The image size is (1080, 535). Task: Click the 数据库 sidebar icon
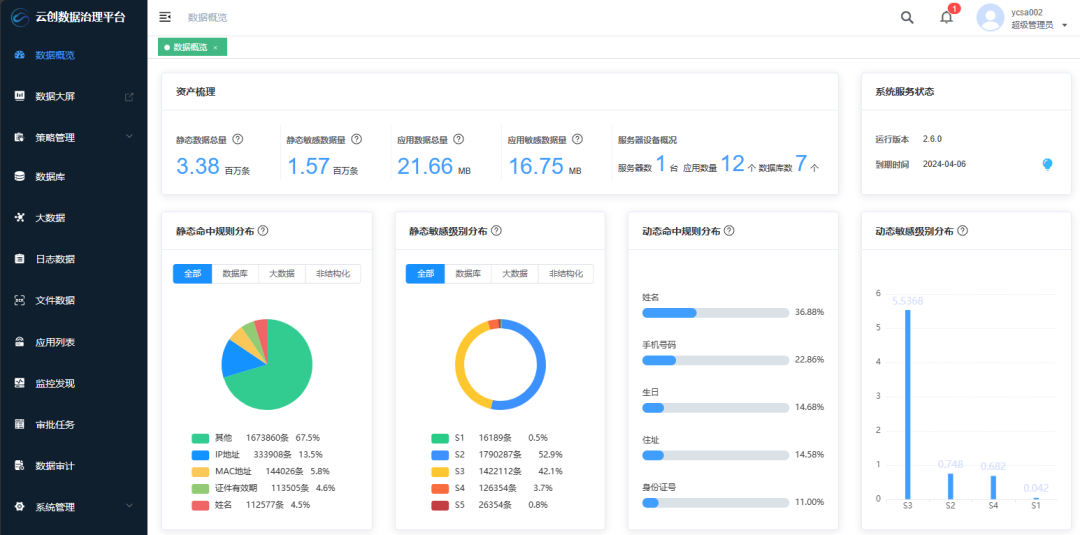[x=19, y=177]
